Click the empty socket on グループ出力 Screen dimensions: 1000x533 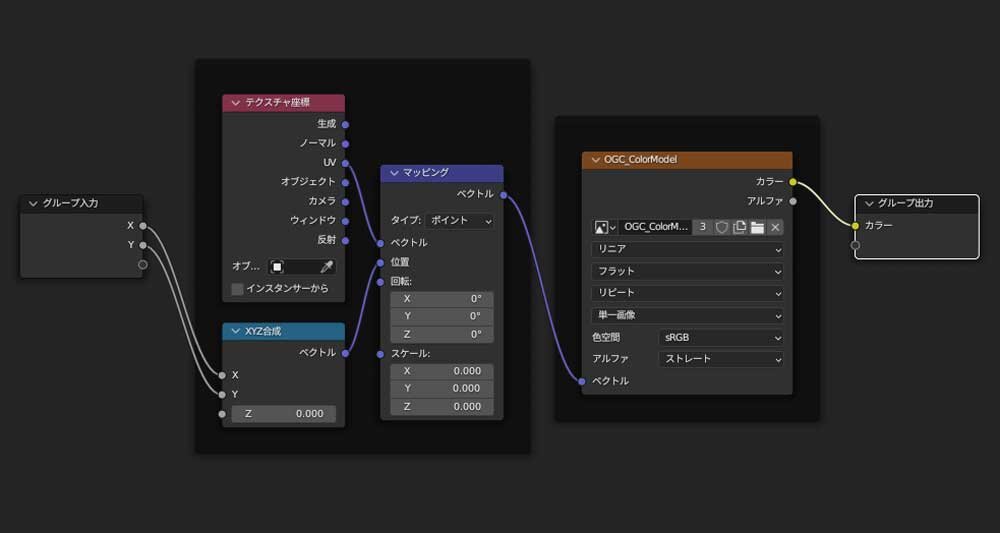[855, 245]
